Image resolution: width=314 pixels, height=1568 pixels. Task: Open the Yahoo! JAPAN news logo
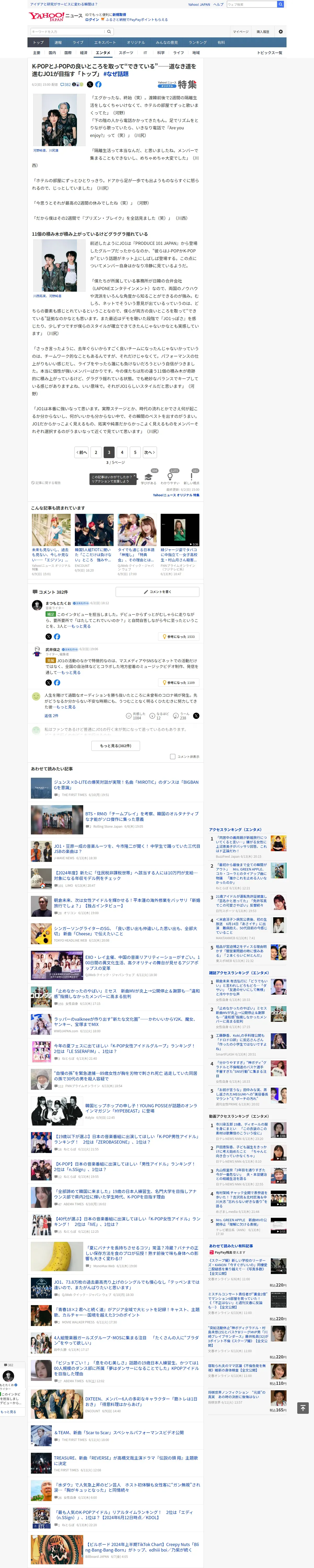click(55, 16)
